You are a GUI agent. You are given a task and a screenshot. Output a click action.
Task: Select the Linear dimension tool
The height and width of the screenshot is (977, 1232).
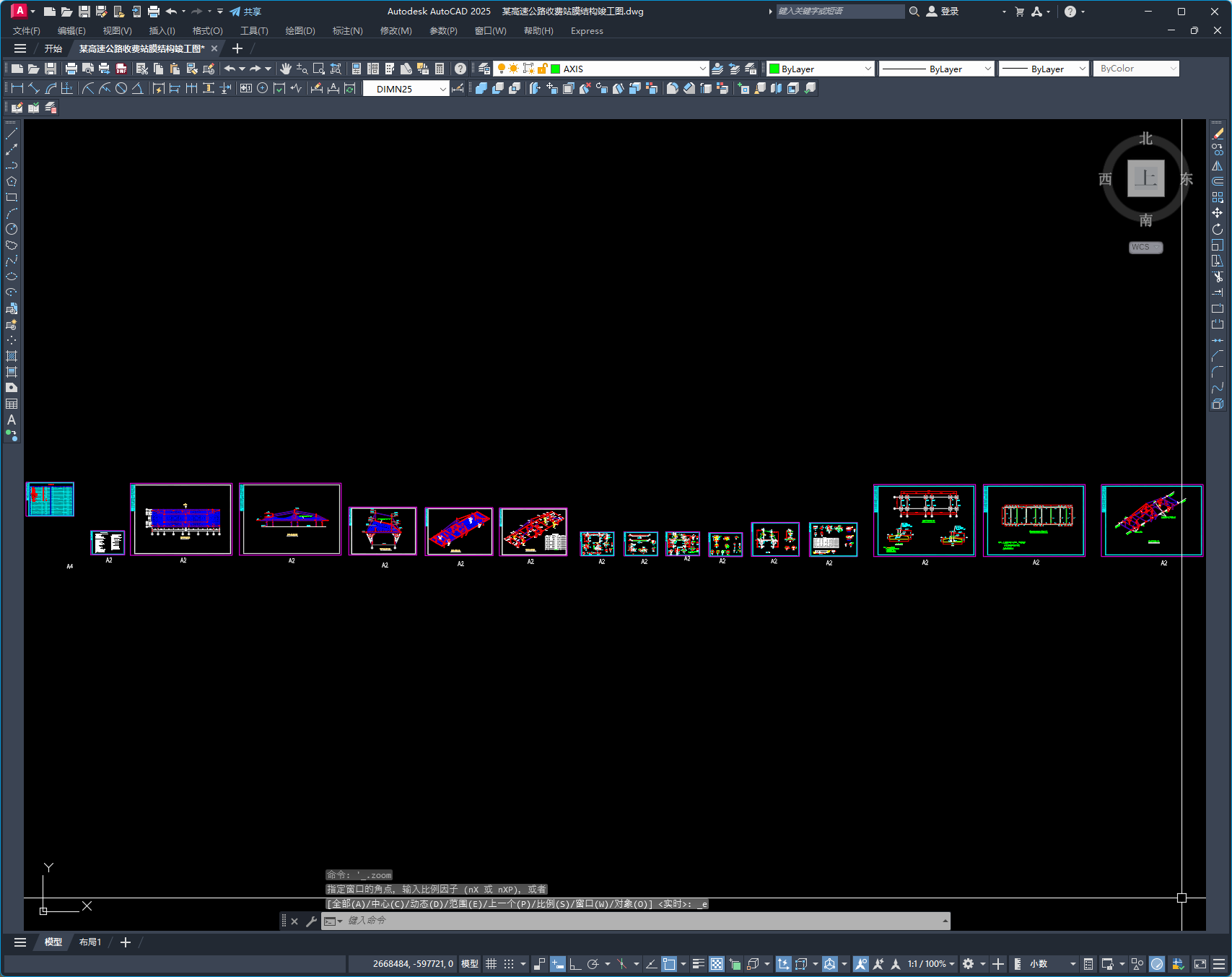17,88
